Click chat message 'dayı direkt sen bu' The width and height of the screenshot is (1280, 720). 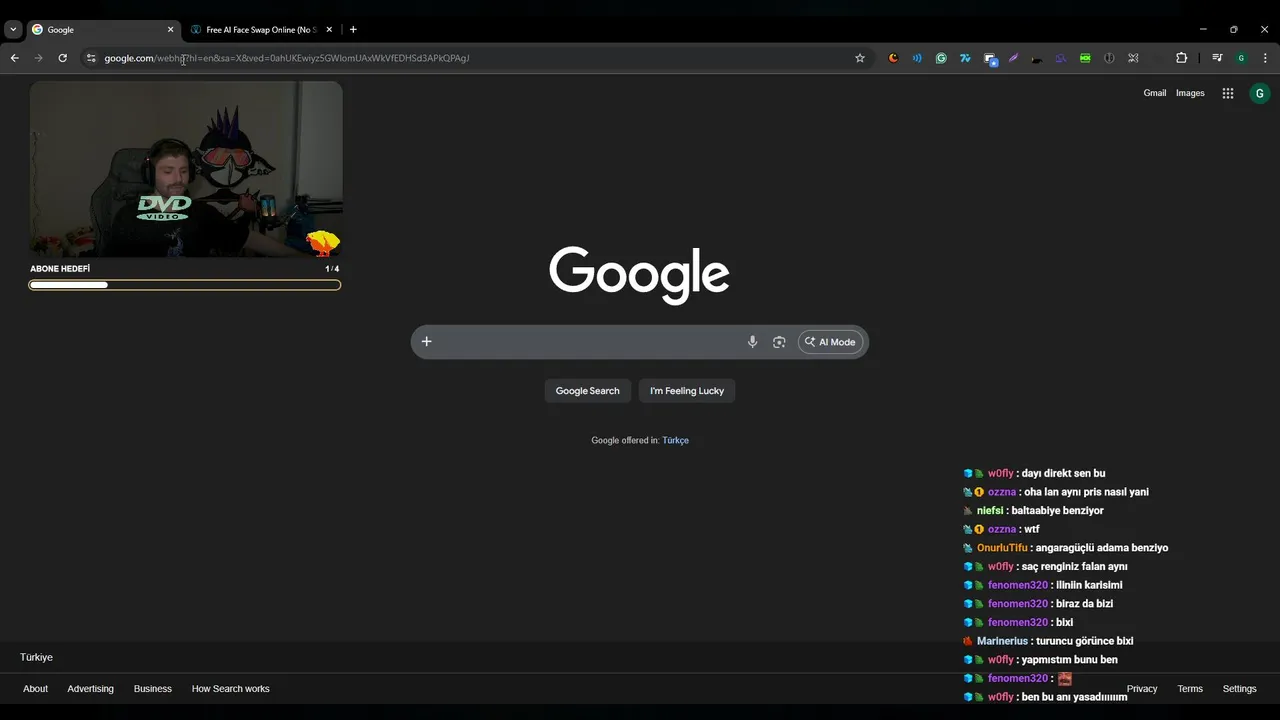(x=1063, y=473)
